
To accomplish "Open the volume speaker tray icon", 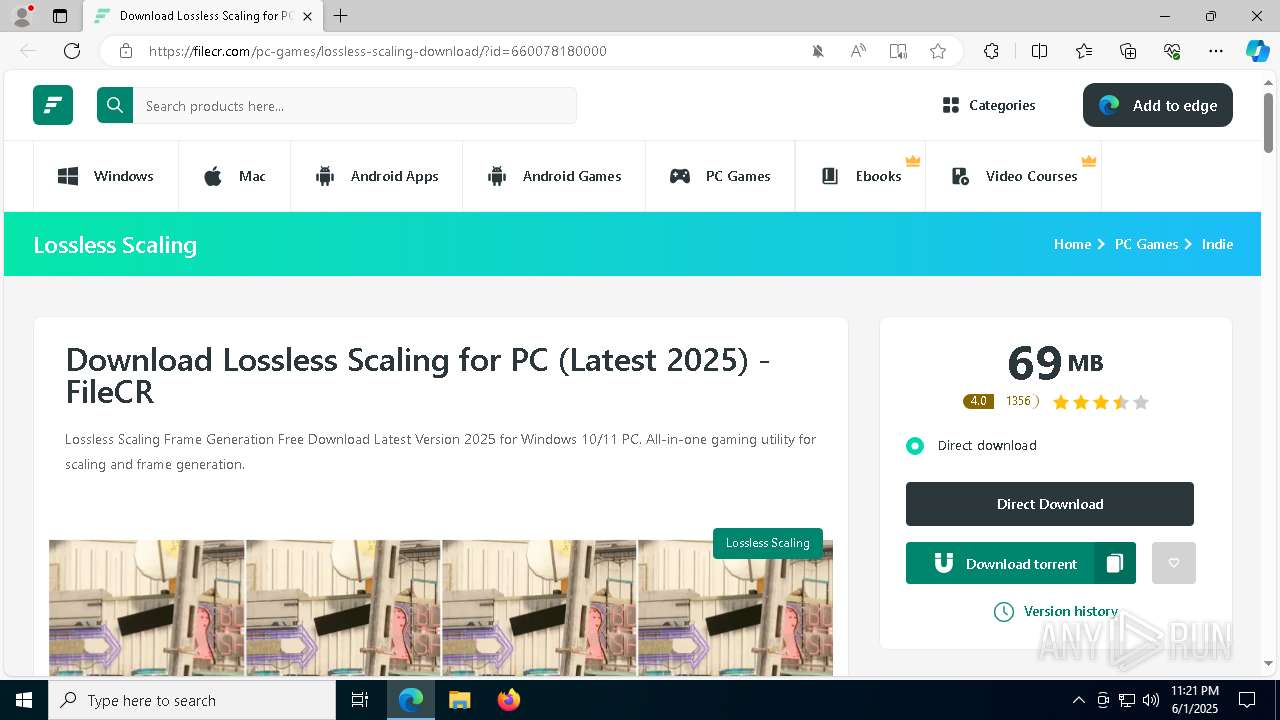I will 1151,700.
